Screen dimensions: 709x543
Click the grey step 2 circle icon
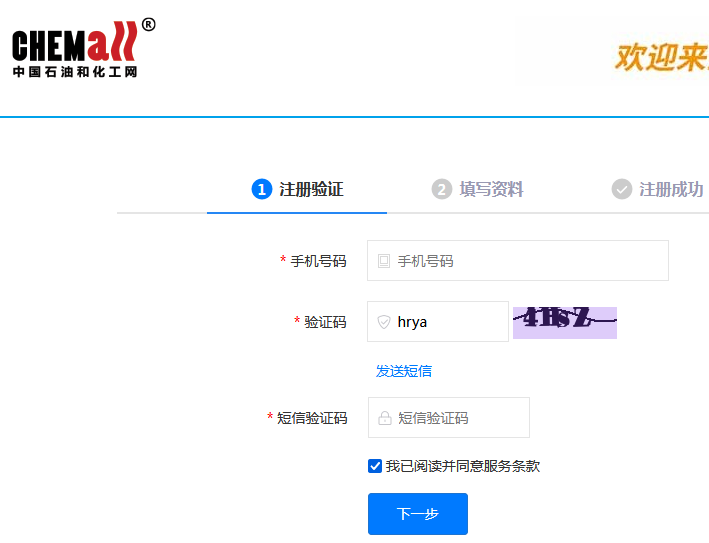[x=442, y=189]
